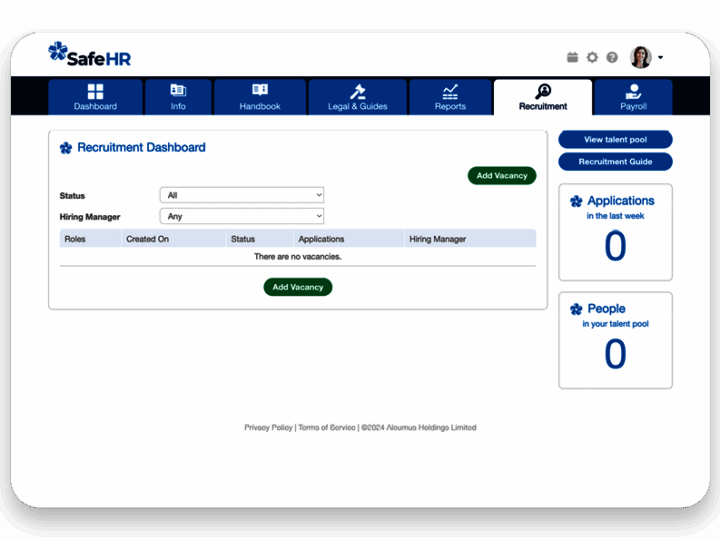Open Legal & Guides tab
Viewport: 720px width, 540px height.
(358, 97)
